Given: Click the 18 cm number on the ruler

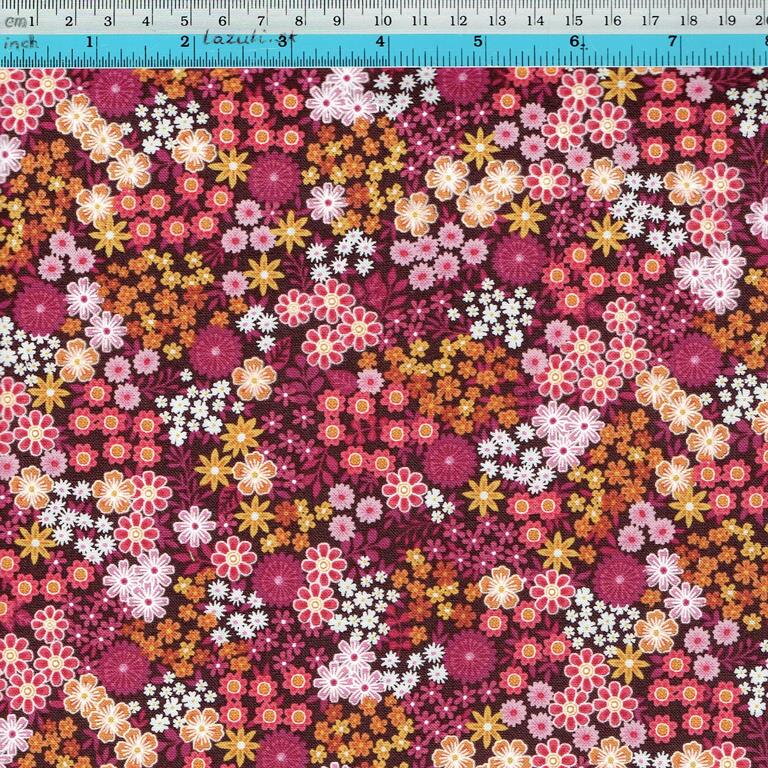Looking at the screenshot, I should [689, 21].
